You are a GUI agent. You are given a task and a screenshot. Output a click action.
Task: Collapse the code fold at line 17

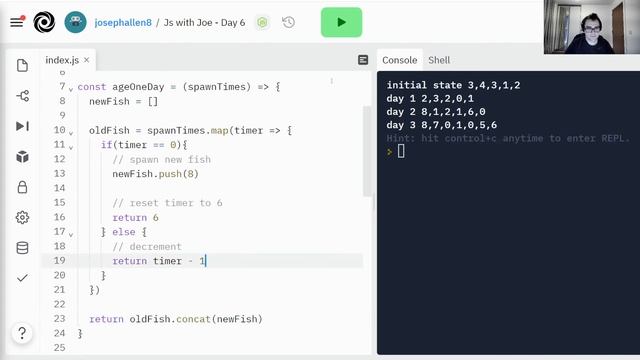point(71,234)
